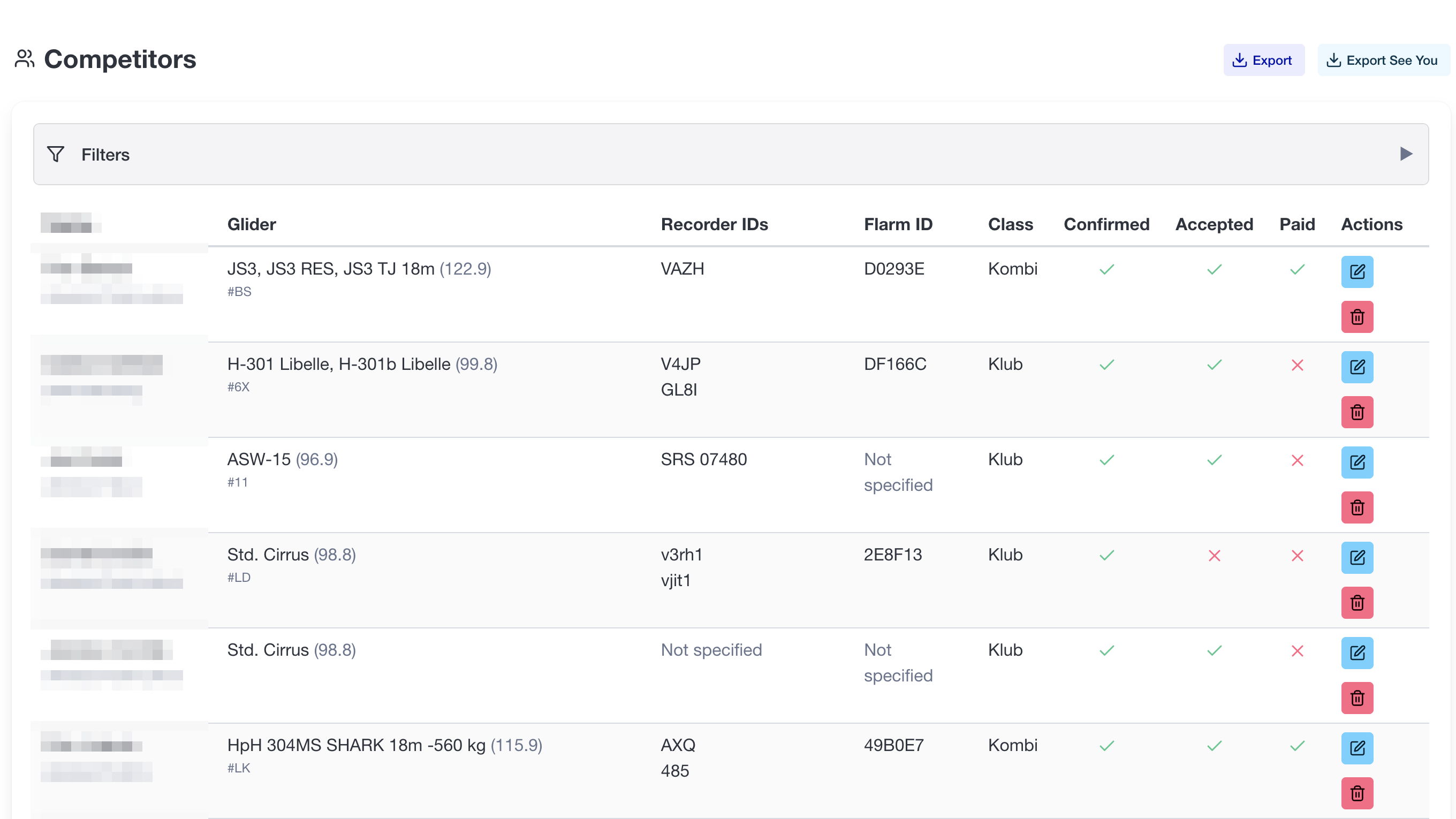Click recorder ID SRS 07480
The image size is (1456, 819).
(x=703, y=459)
